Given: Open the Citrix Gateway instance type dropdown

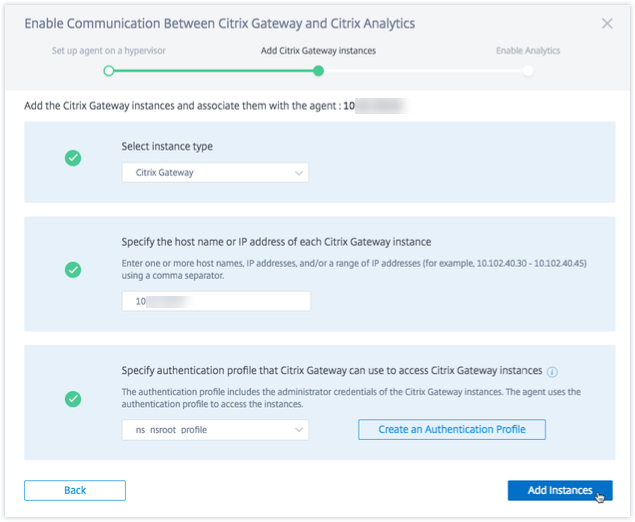Looking at the screenshot, I should (x=215, y=173).
